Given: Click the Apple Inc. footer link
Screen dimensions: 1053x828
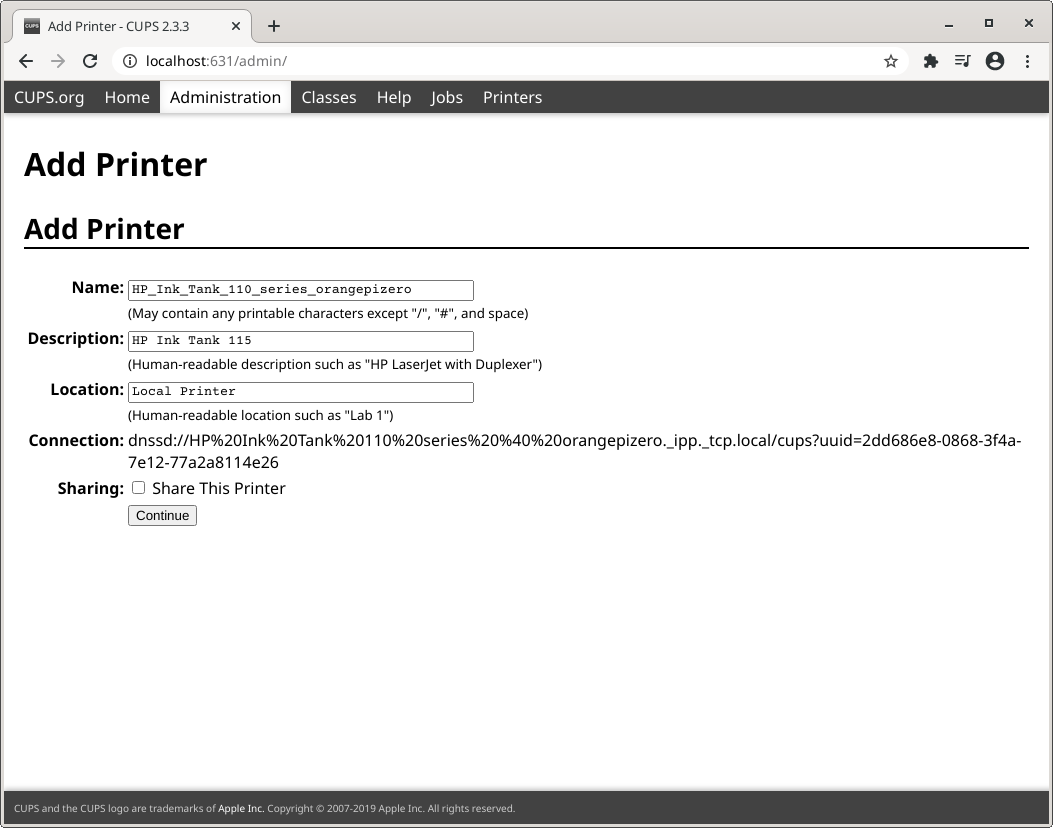Looking at the screenshot, I should click(x=241, y=808).
